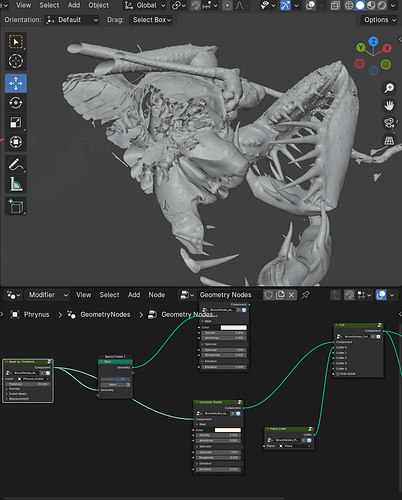Open the node editor Add menu
Image resolution: width=402 pixels, height=500 pixels.
[x=134, y=295]
